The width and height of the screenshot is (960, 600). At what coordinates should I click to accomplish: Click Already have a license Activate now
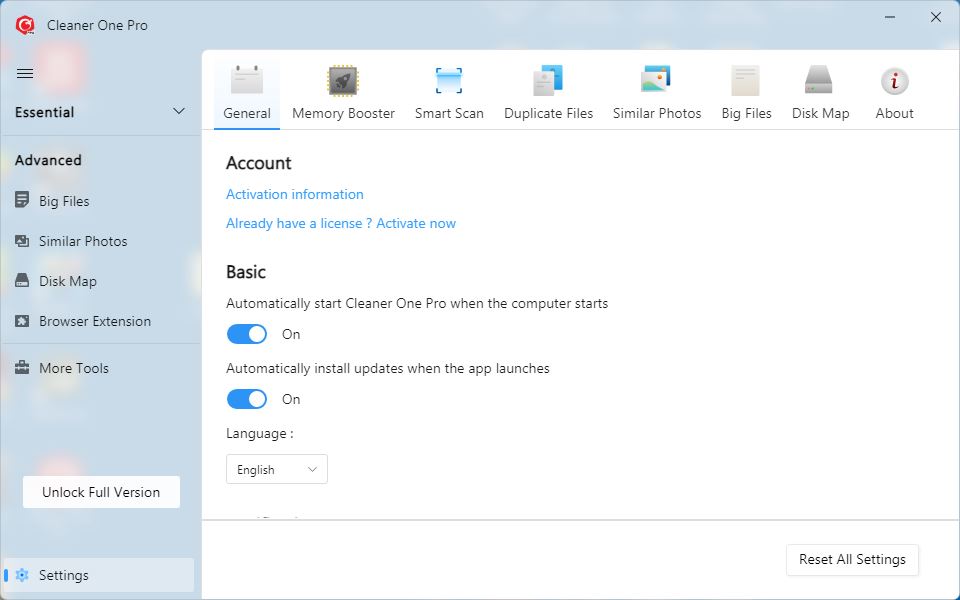[x=341, y=223]
